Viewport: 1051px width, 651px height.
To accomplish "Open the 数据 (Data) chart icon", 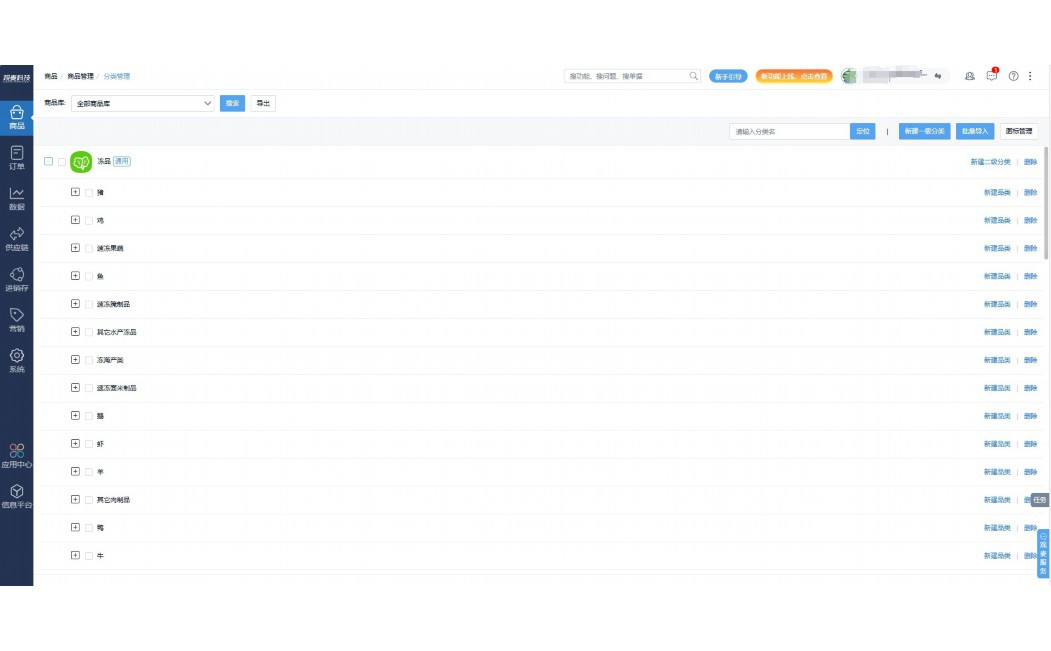I will (x=16, y=198).
